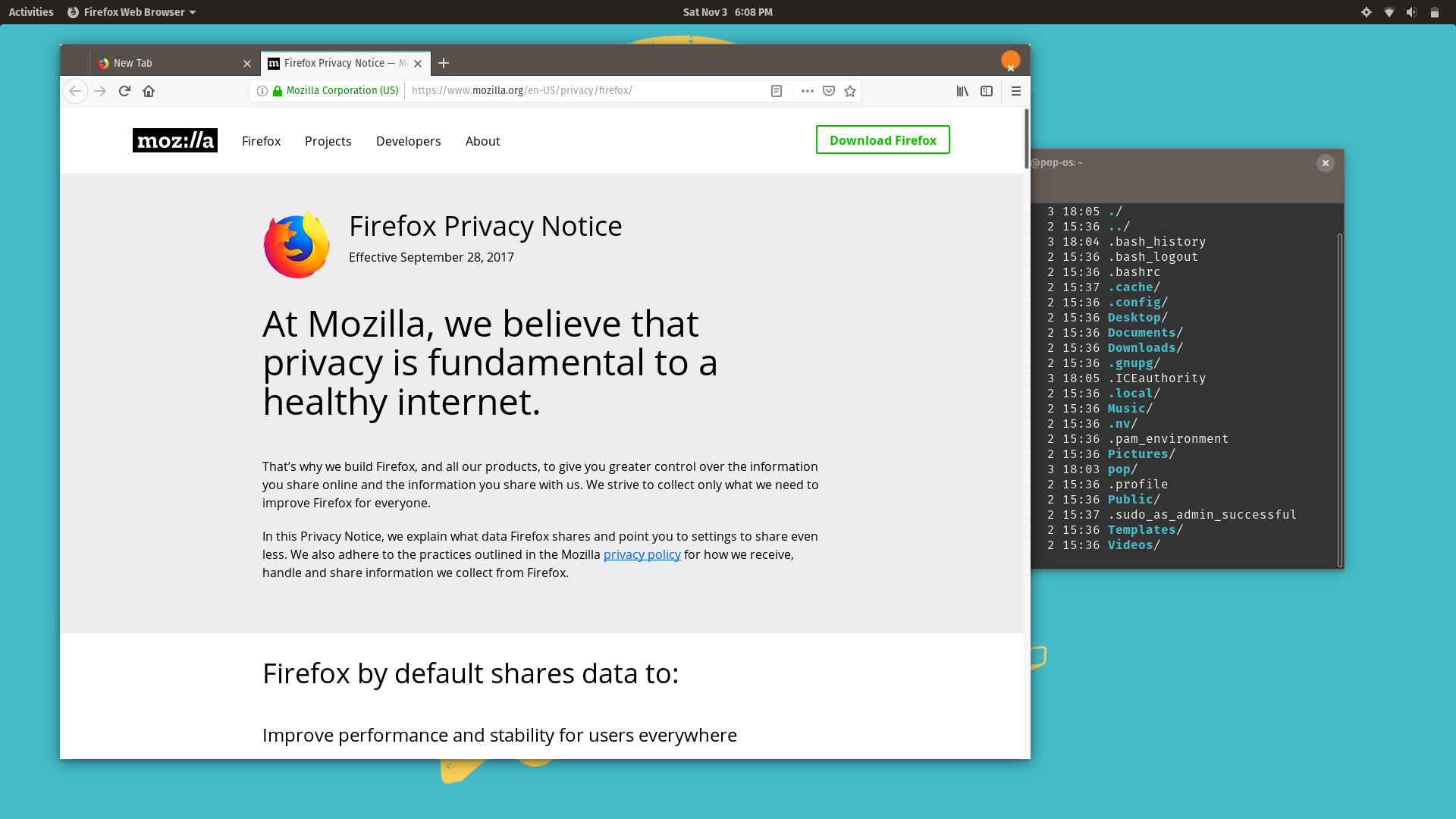1456x819 pixels.
Task: Follow the privacy policy link
Action: [x=642, y=554]
